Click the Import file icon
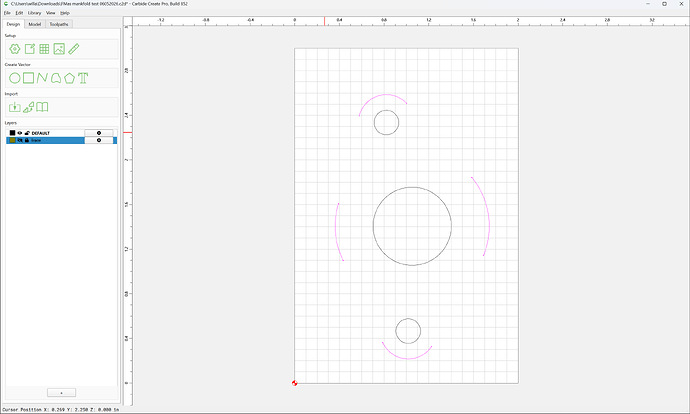Screen dimensions: 690x414 pyautogui.click(x=15, y=107)
